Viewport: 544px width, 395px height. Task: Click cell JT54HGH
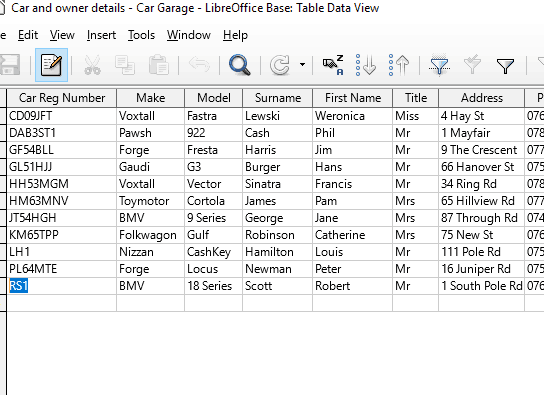62,218
